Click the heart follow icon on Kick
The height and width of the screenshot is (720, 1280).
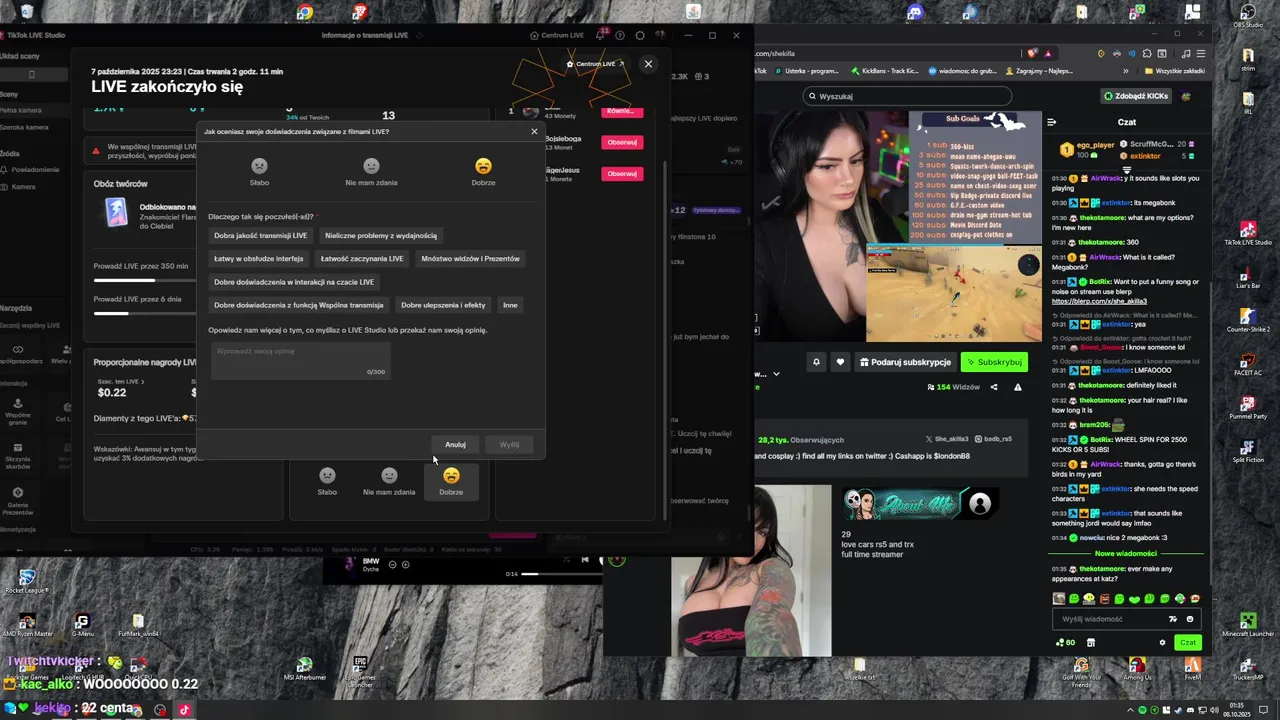[840, 362]
